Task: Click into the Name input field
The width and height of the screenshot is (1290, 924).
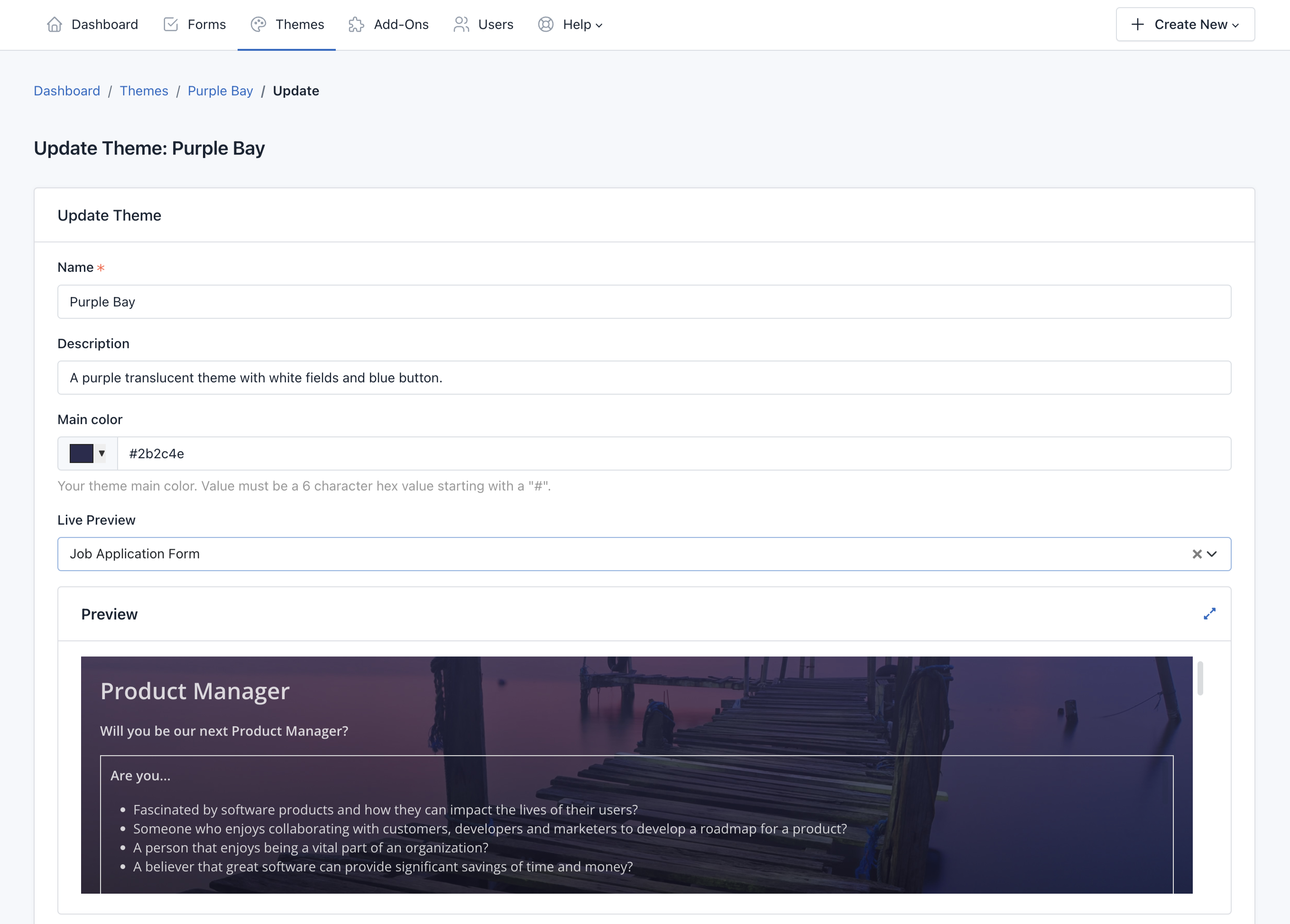Action: point(644,302)
